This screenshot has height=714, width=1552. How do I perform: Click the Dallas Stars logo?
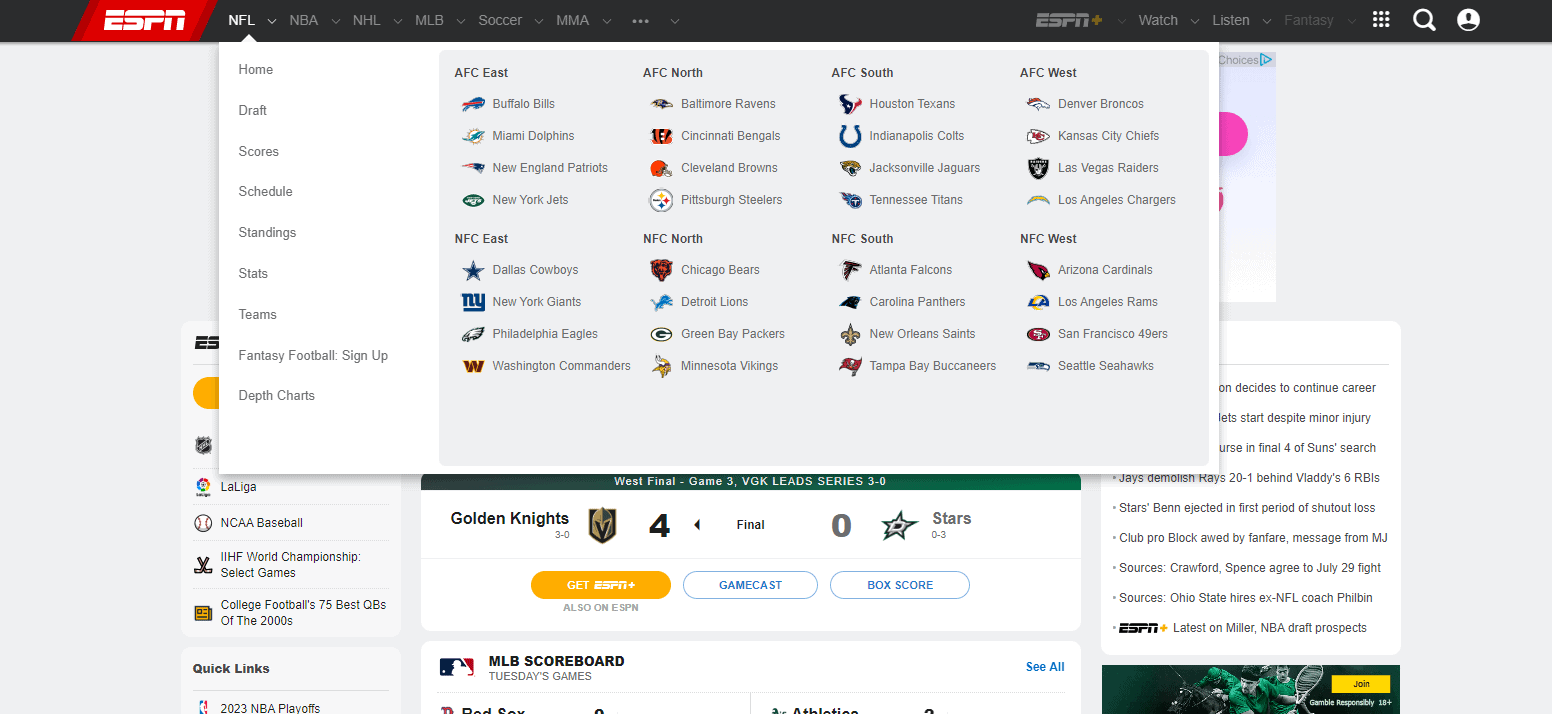coord(899,525)
